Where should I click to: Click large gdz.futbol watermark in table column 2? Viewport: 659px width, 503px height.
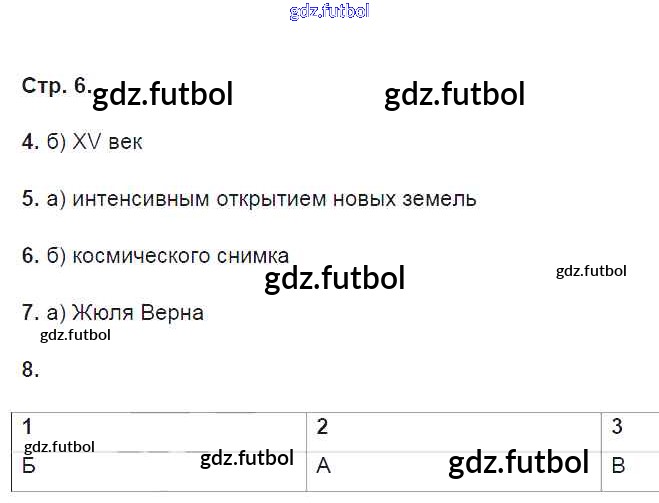518,462
